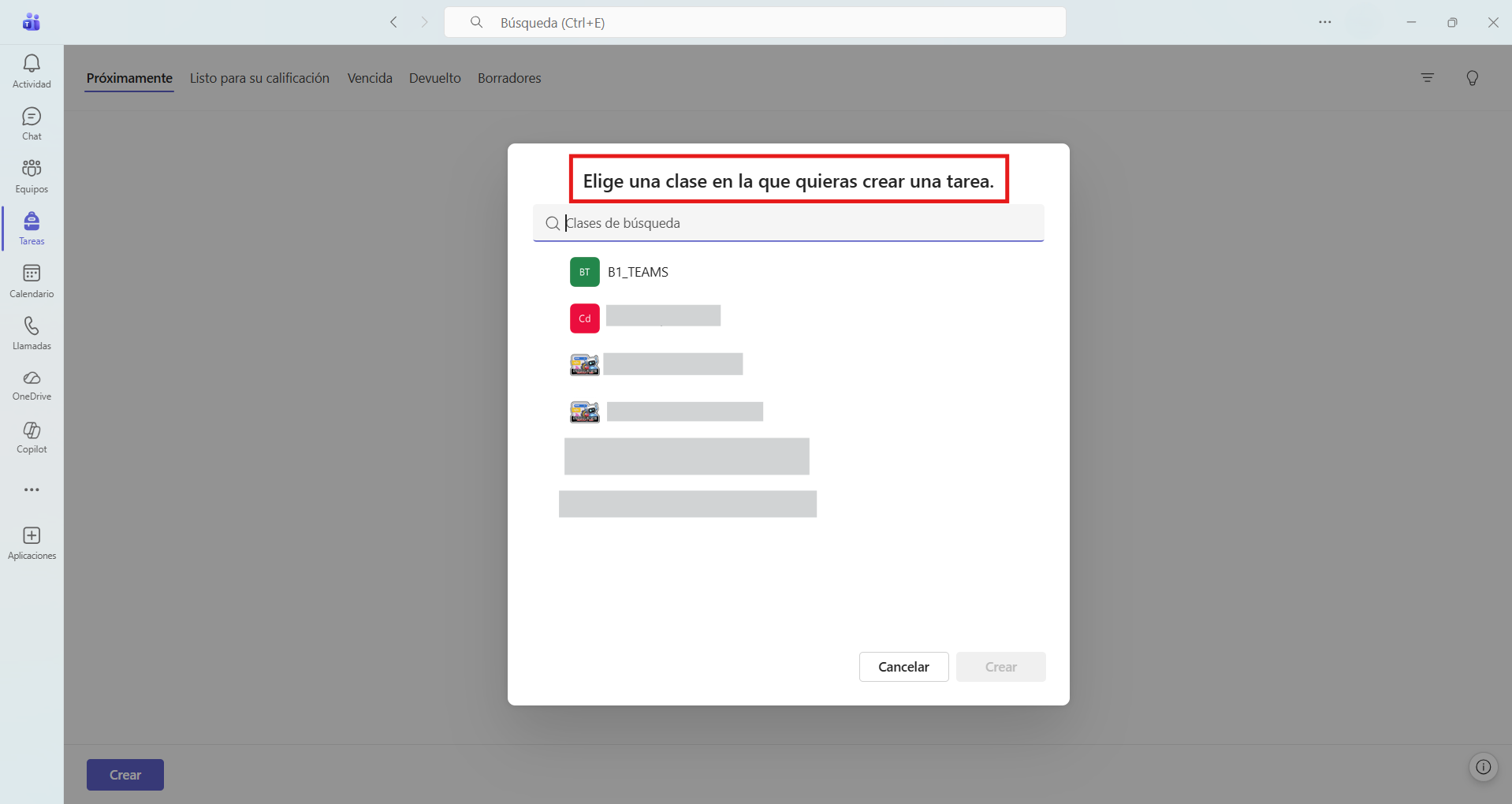1512x804 pixels.
Task: Open the title bar settings ellipsis menu
Action: click(1325, 22)
